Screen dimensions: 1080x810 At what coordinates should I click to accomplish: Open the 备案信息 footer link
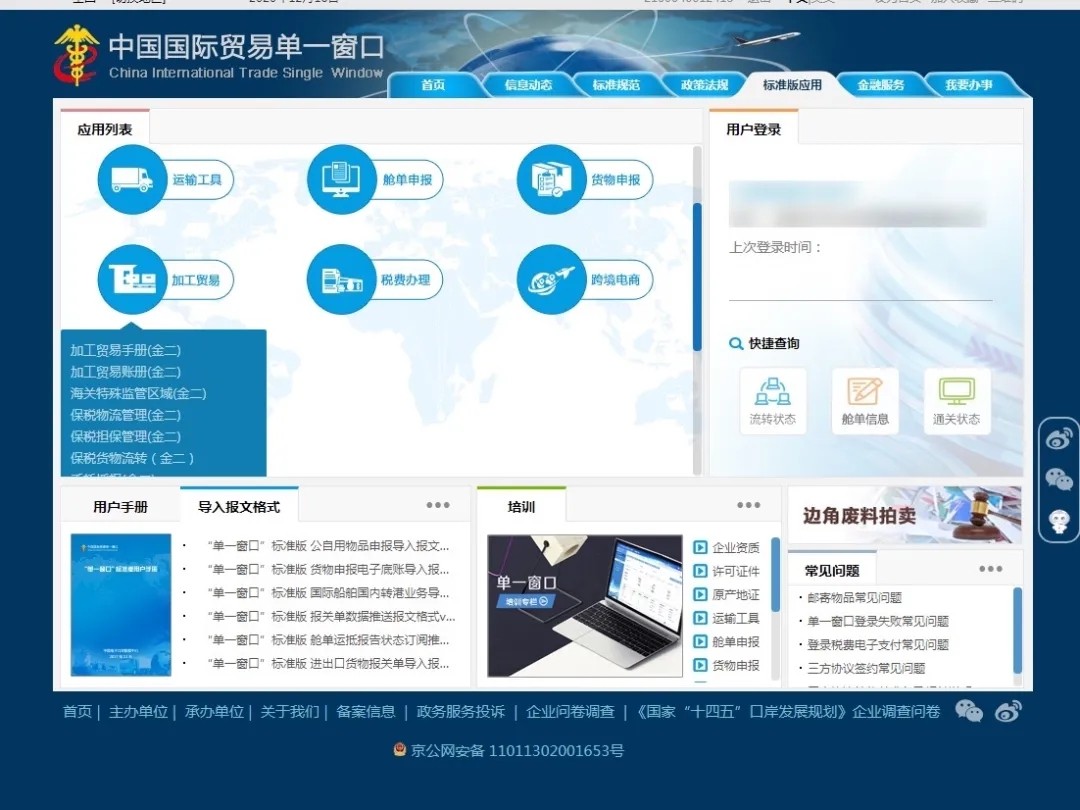[x=365, y=712]
